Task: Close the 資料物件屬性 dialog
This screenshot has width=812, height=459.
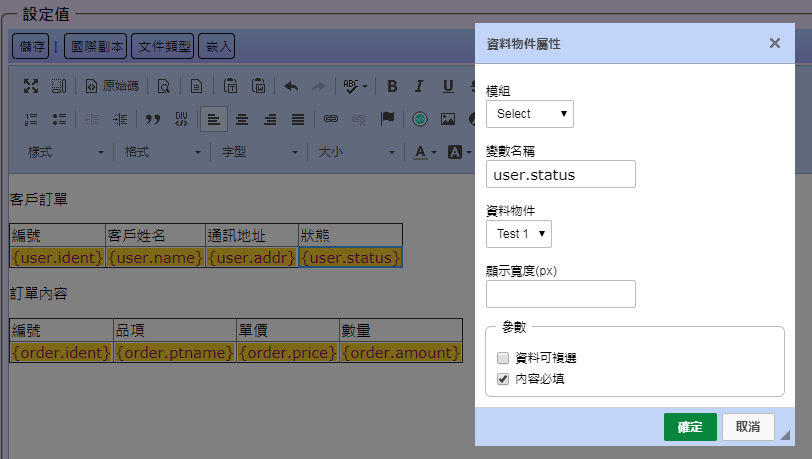Action: pyautogui.click(x=775, y=43)
